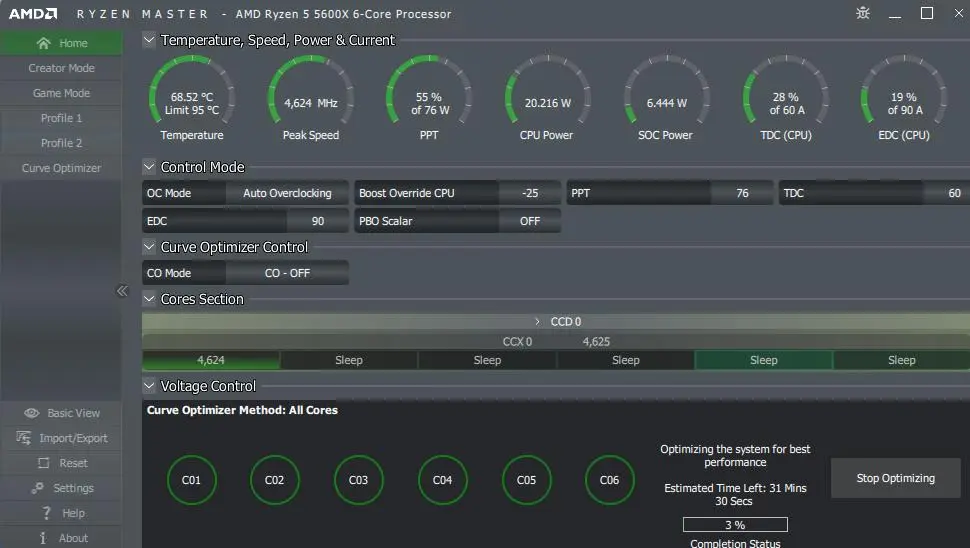The image size is (970, 548).
Task: Click the Import/Export label
Action: tap(74, 438)
